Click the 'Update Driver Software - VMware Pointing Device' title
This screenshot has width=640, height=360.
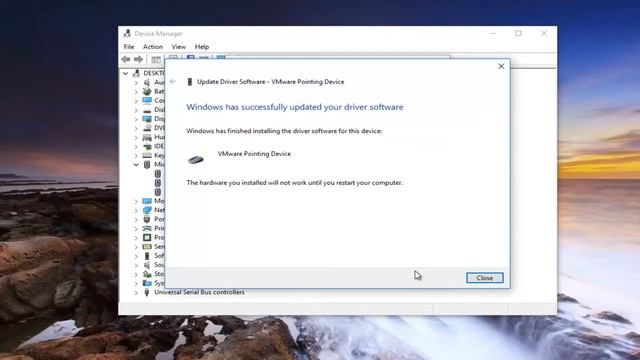pos(271,82)
